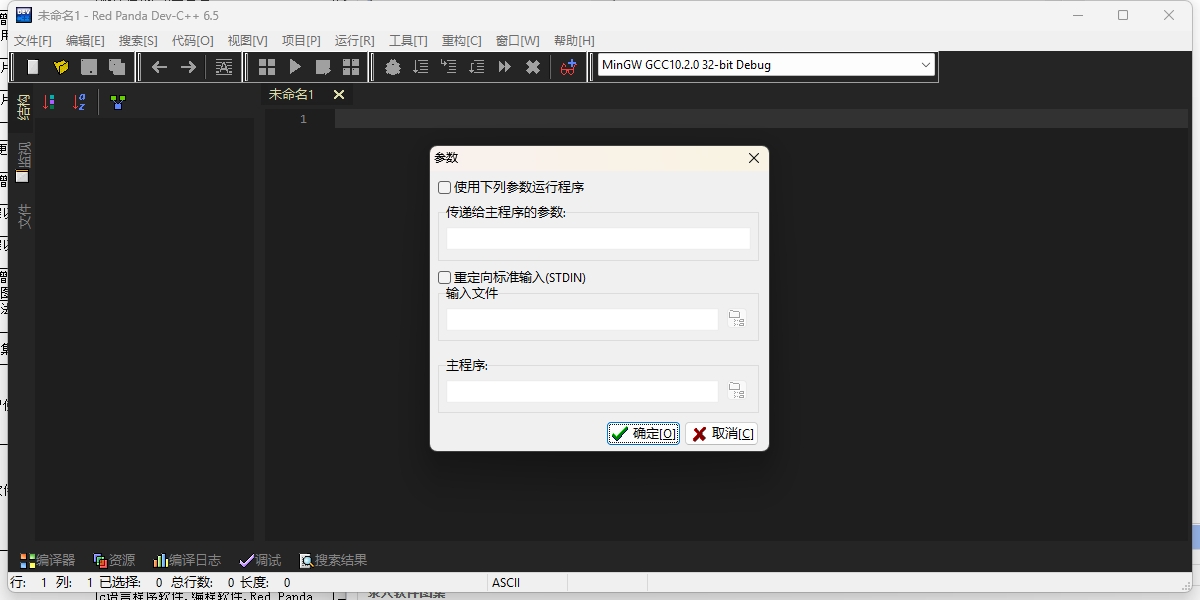The height and width of the screenshot is (600, 1200).
Task: Open the 编辑[E] menu
Action: [85, 40]
